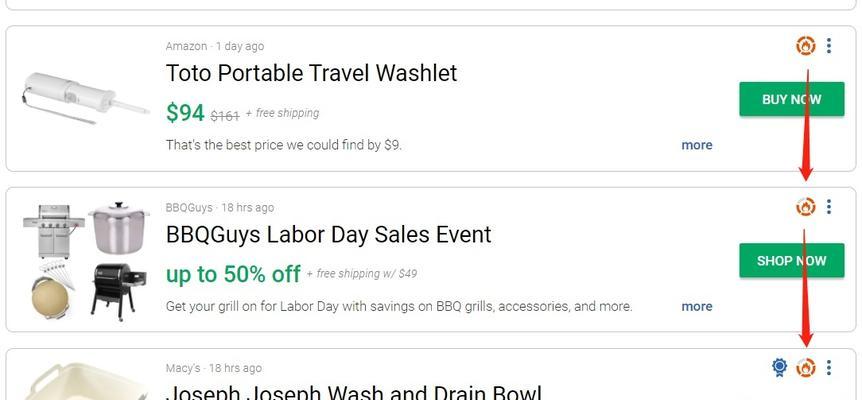Click the flame icon on BBQGuys deal
This screenshot has height=400, width=862.
coord(805,207)
